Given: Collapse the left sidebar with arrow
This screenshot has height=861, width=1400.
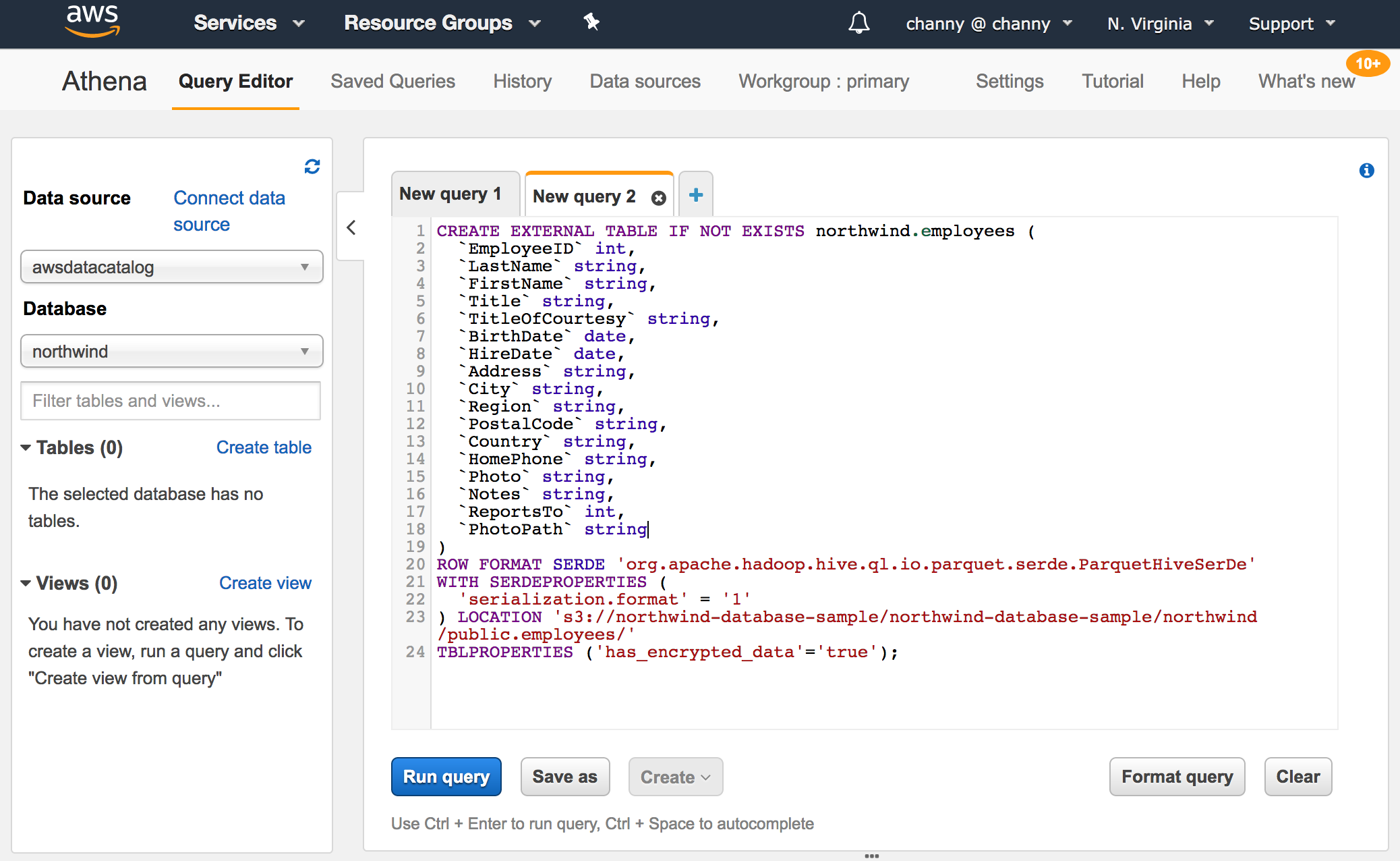Looking at the screenshot, I should [x=351, y=227].
